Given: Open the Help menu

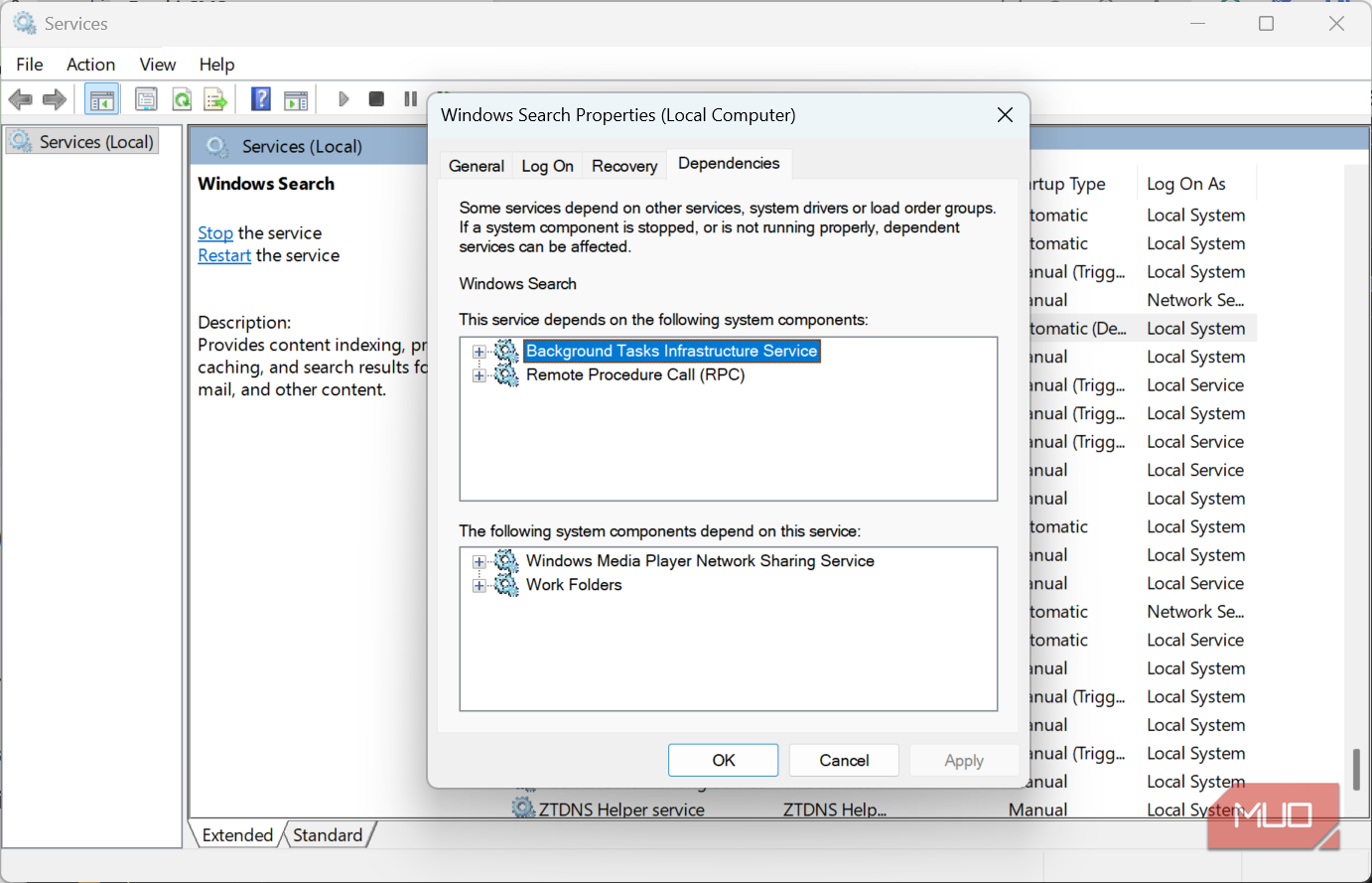Looking at the screenshot, I should 216,65.
